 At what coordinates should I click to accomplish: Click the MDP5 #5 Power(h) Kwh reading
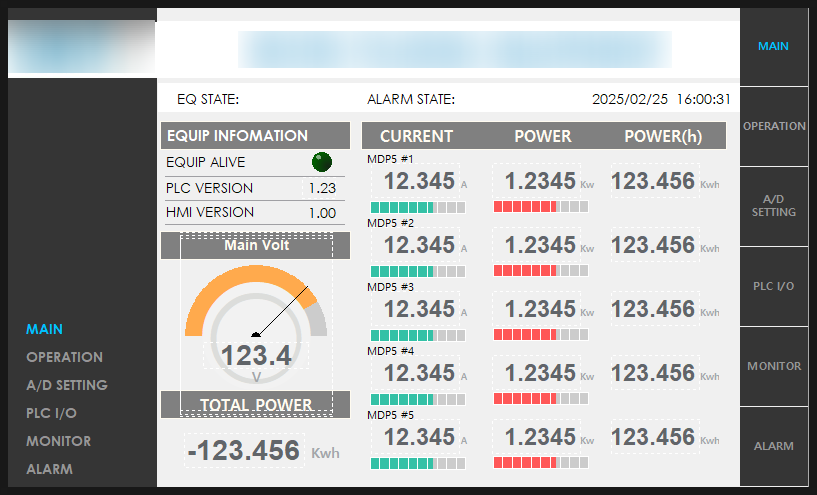pos(655,437)
